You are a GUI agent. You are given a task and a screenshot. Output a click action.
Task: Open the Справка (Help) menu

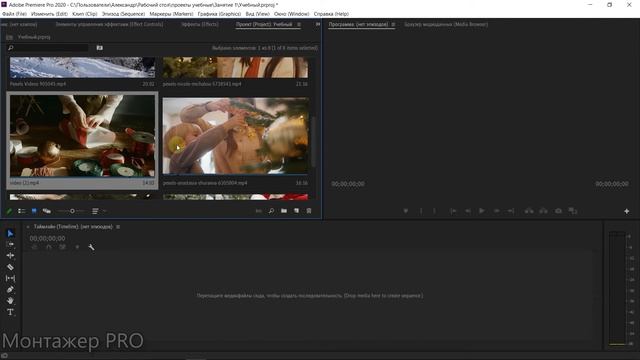[331, 14]
